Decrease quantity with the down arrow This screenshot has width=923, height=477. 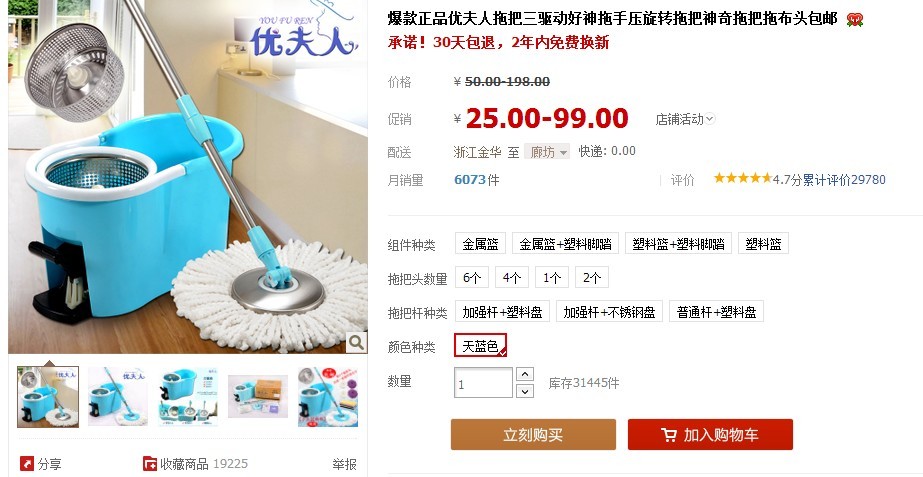[x=524, y=391]
